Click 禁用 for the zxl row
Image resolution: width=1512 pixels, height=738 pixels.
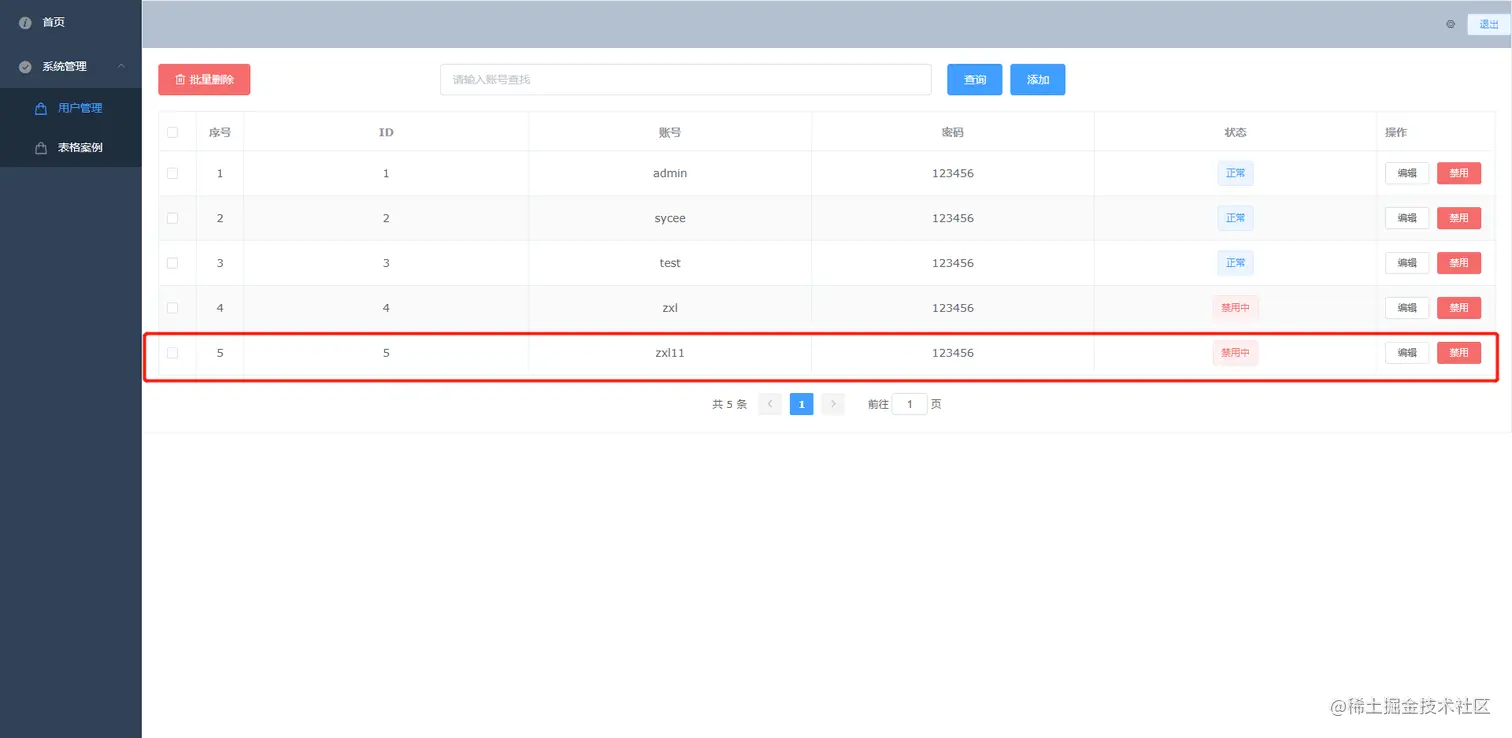click(x=1459, y=308)
